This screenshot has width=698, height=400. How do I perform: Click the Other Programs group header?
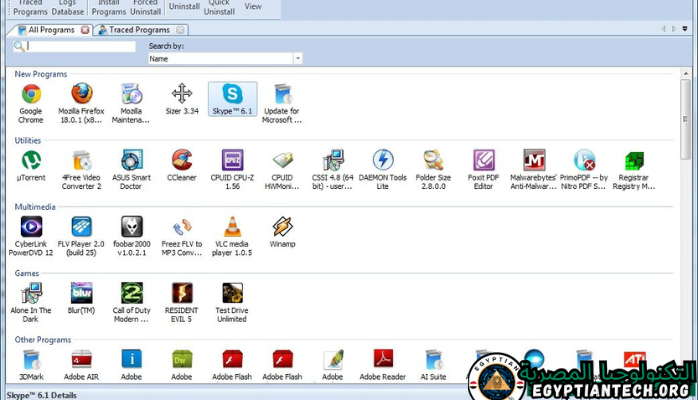pyautogui.click(x=43, y=339)
